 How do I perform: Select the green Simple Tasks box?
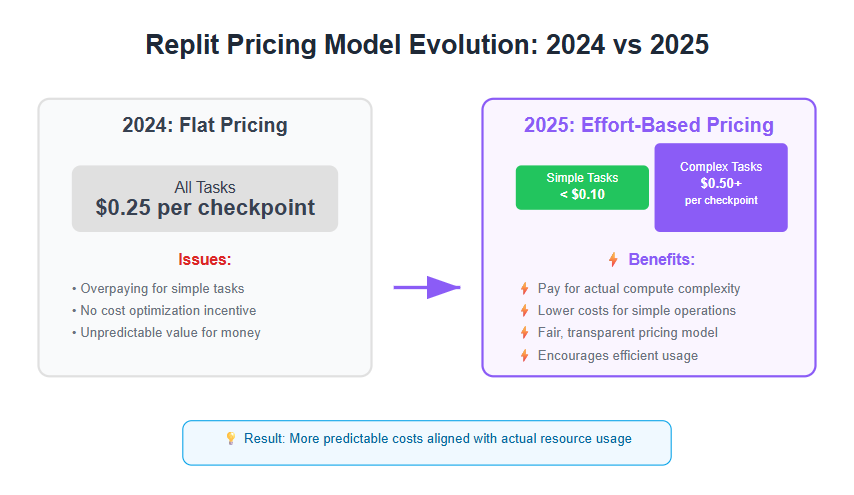point(582,187)
